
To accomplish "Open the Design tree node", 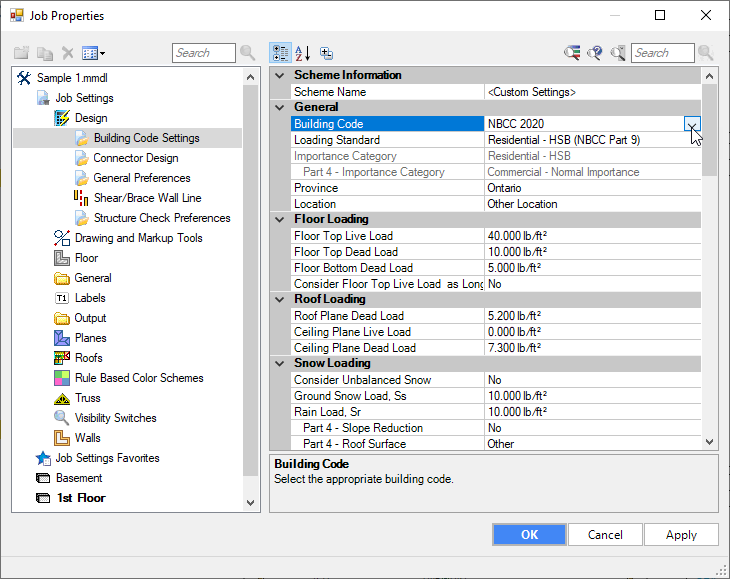I will (x=91, y=118).
